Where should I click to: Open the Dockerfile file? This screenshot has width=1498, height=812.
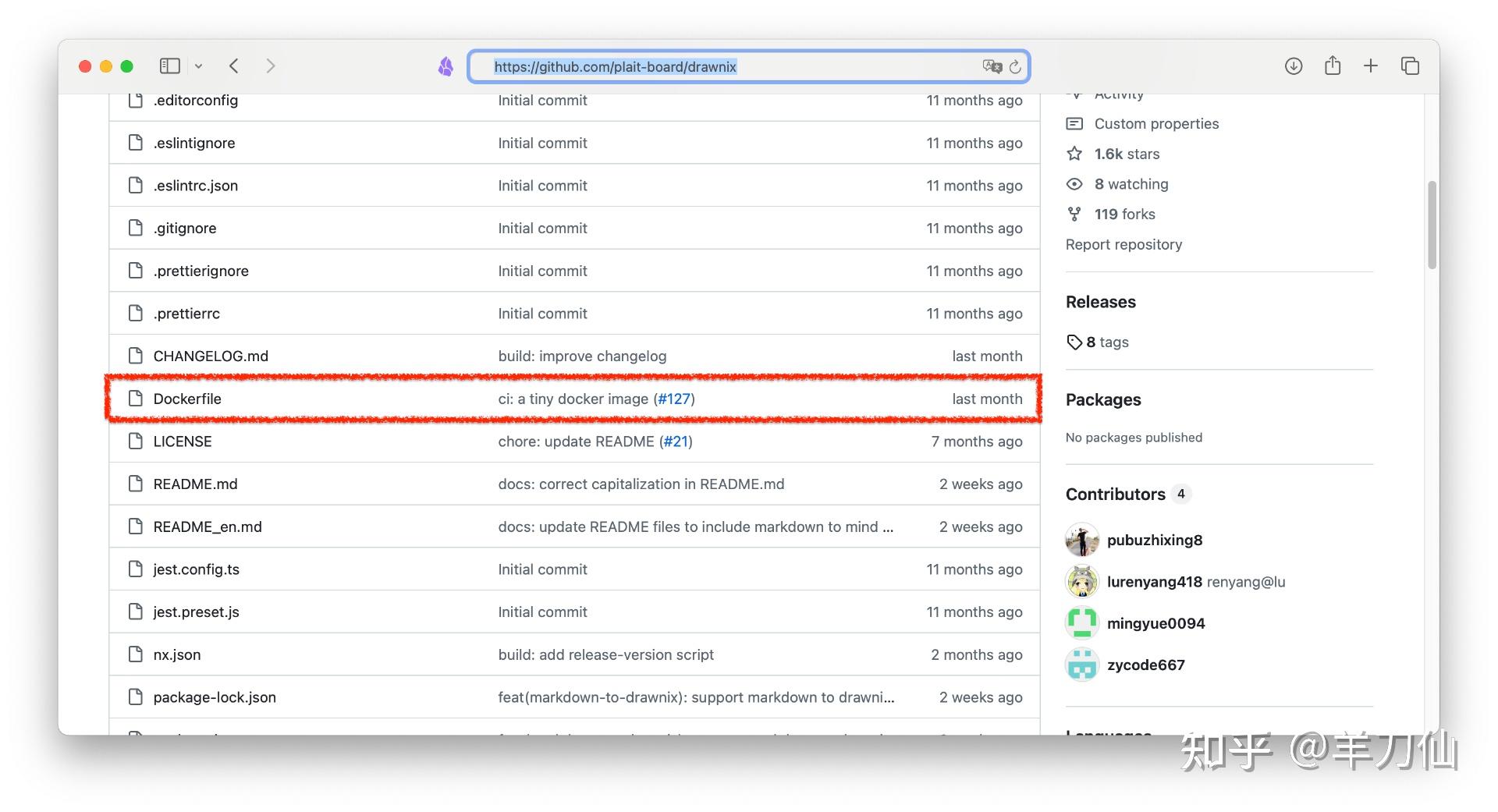click(187, 399)
